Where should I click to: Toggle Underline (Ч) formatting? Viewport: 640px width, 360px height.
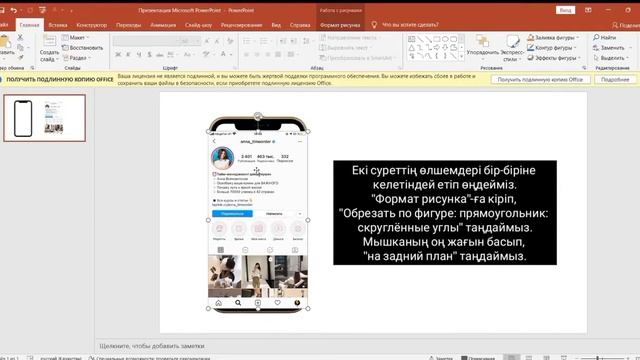139,54
